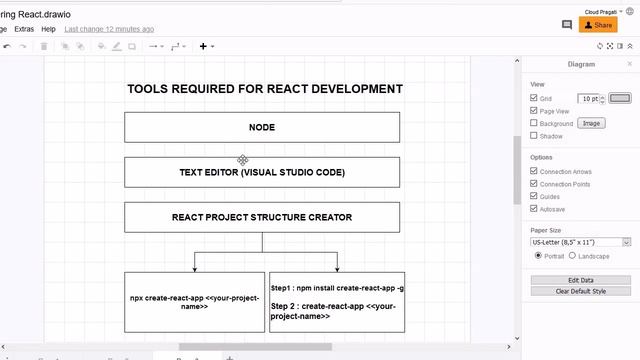
Task: Click the To Front icon
Action: (64, 47)
